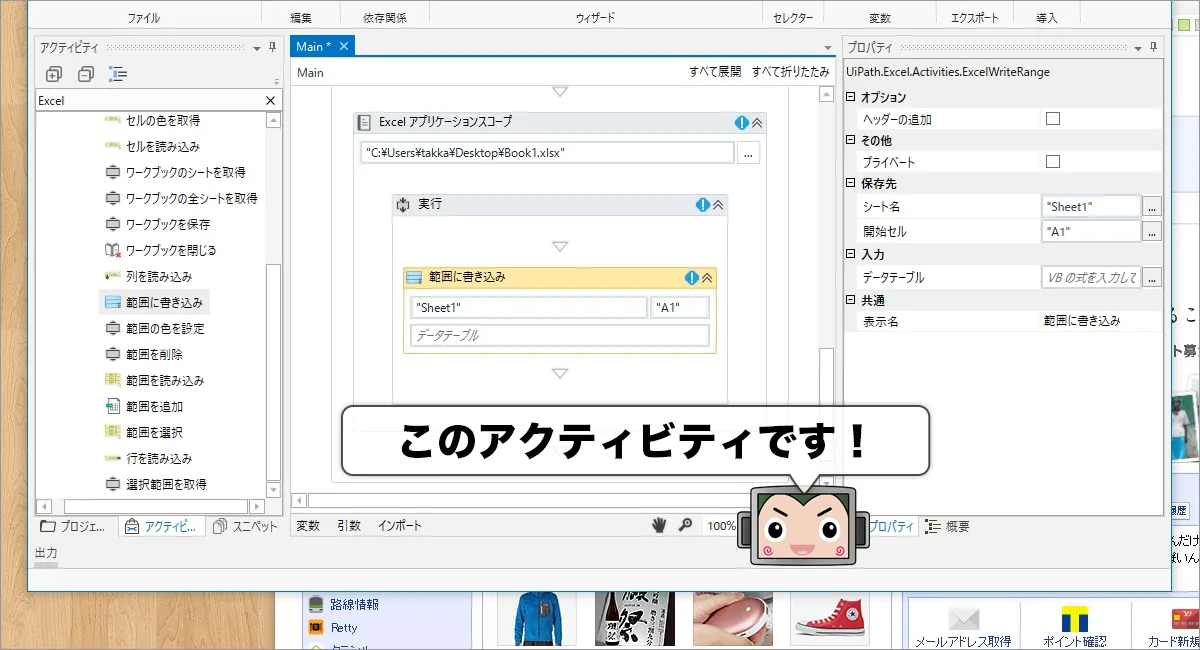Switch to アクティビティ panel tab

(161, 526)
